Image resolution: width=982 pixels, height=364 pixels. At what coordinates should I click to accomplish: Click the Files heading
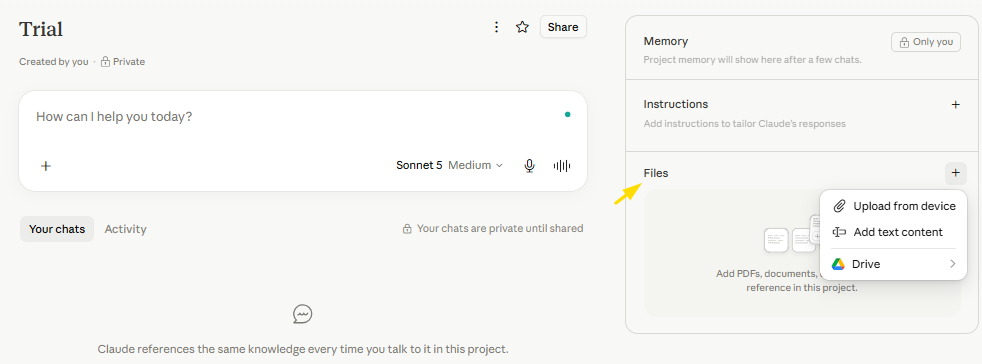pyautogui.click(x=656, y=173)
